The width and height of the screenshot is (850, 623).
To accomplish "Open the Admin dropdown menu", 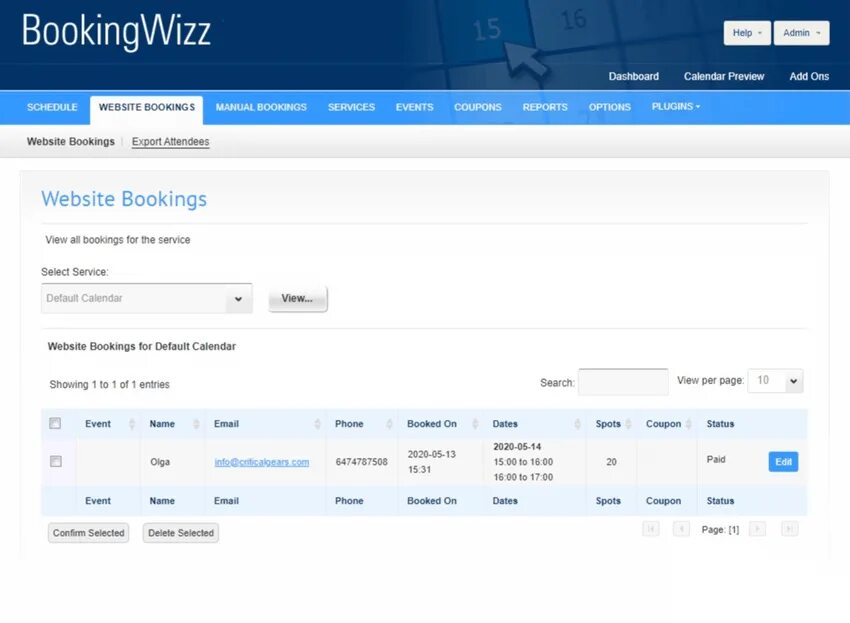I will click(801, 33).
